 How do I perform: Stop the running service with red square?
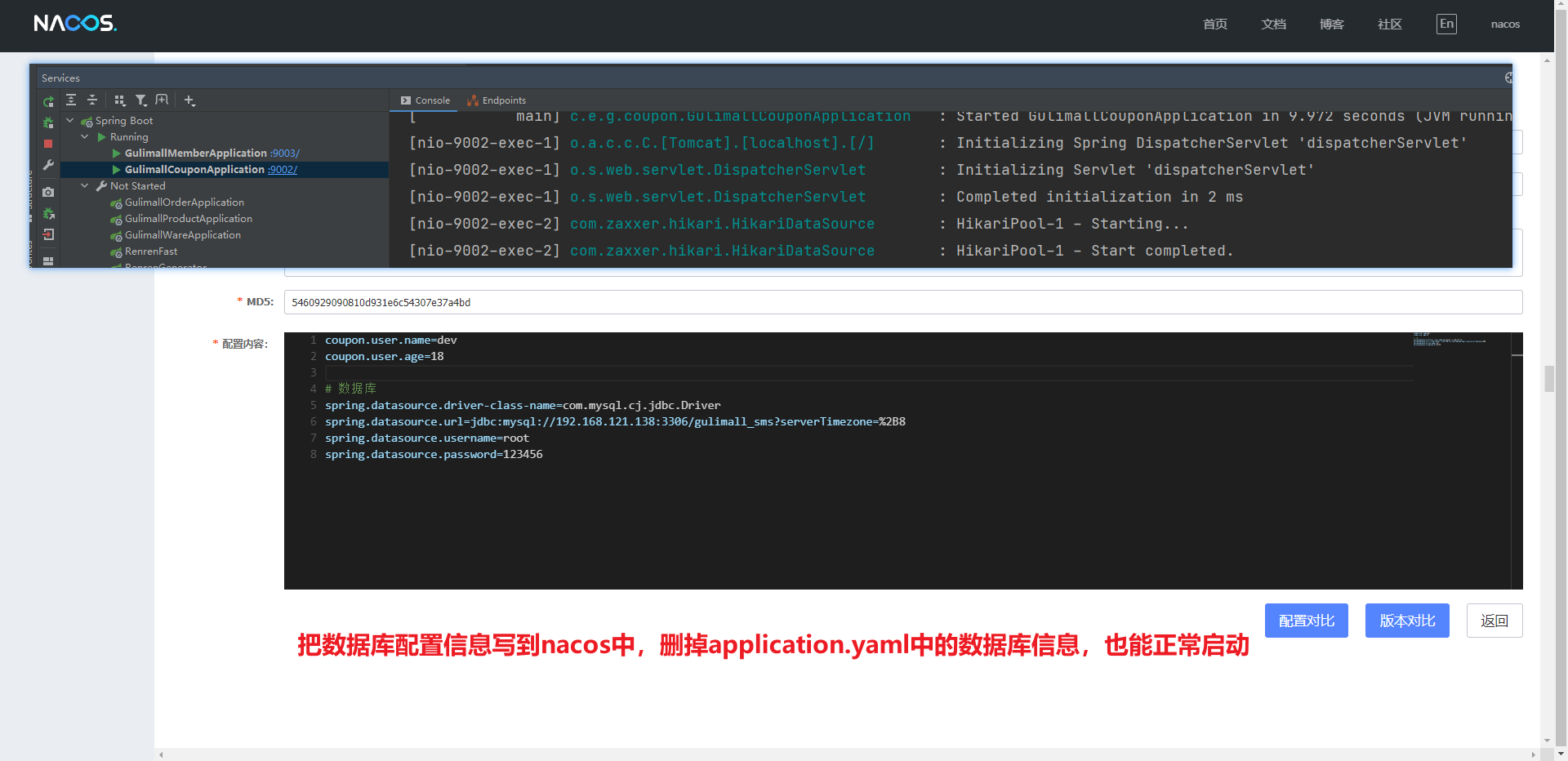click(48, 144)
